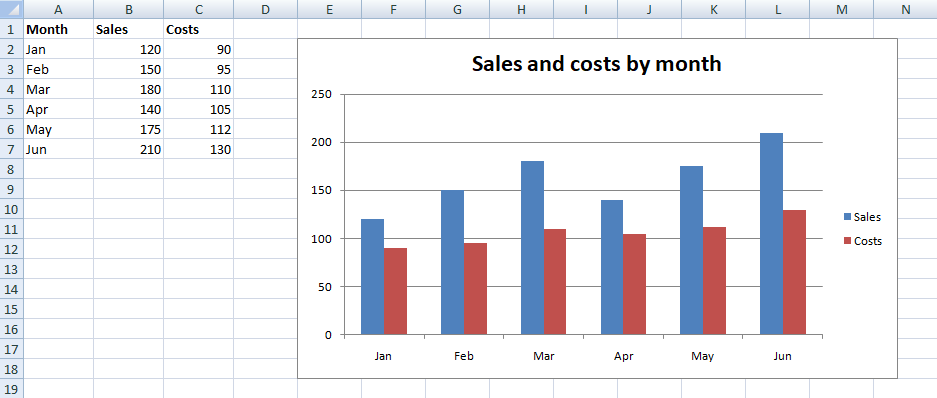Image resolution: width=937 pixels, height=398 pixels.
Task: Select the blue Sales bar for Jun
Action: (x=771, y=234)
